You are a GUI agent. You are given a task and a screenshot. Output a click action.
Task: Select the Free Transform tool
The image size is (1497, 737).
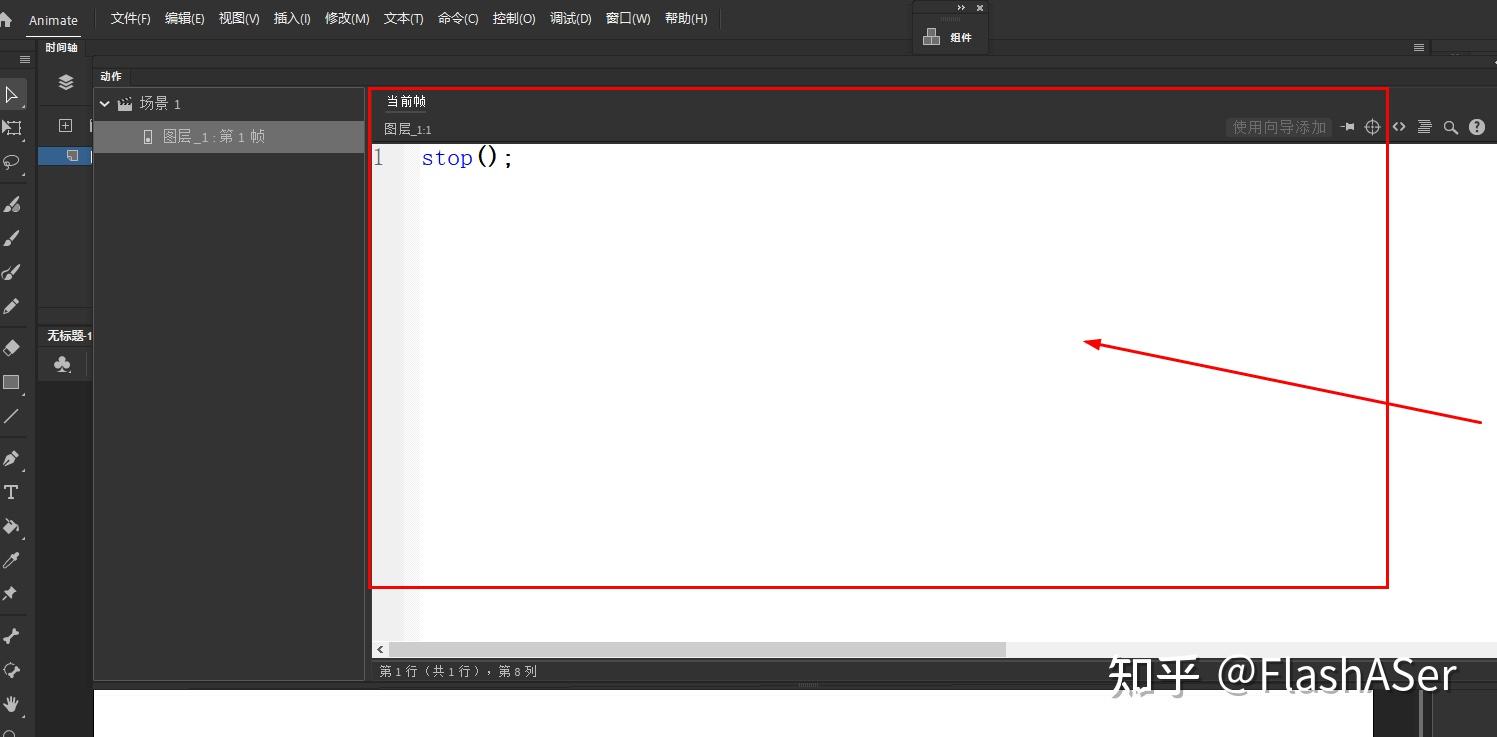pos(12,128)
